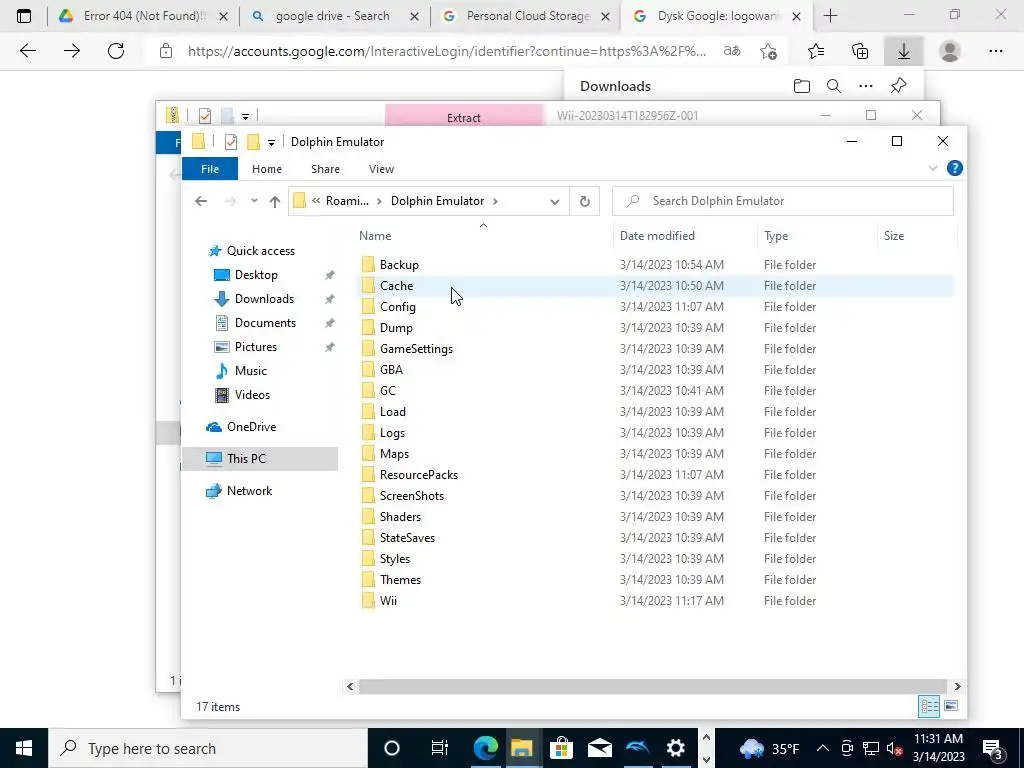Click chevron after Dolphin Emulator breadcrumb
This screenshot has height=768, width=1024.
click(495, 201)
